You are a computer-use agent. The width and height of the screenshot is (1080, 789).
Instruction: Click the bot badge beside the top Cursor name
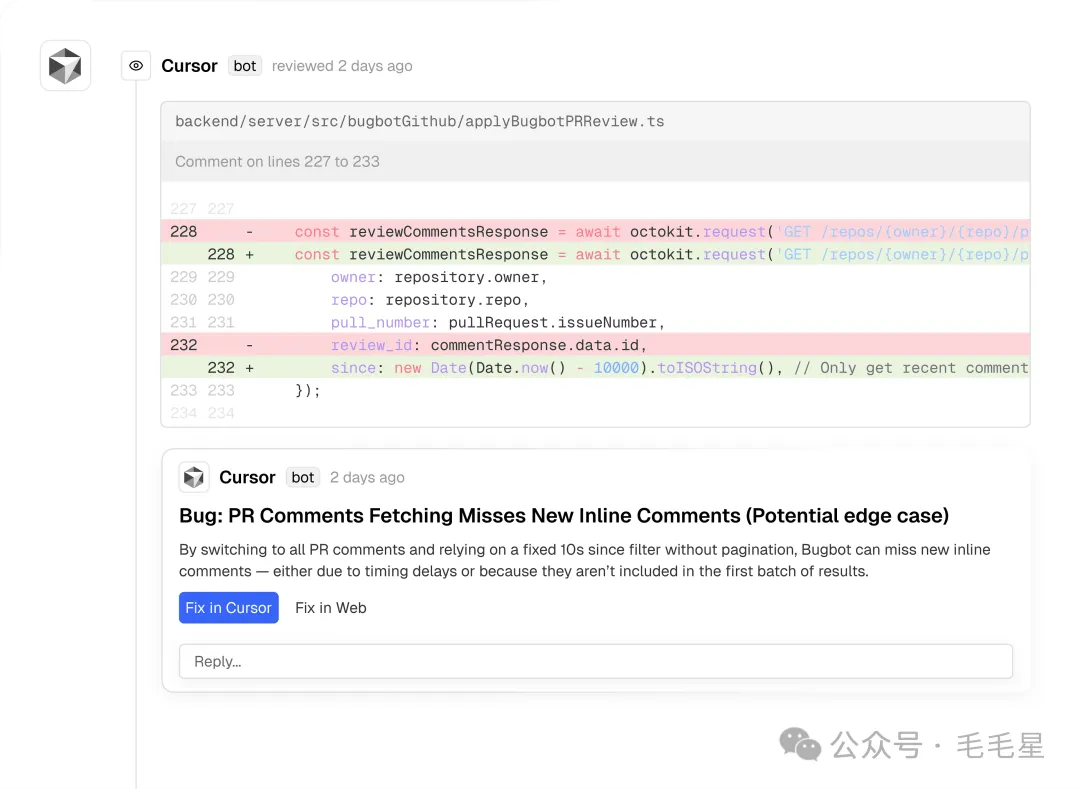coord(244,66)
